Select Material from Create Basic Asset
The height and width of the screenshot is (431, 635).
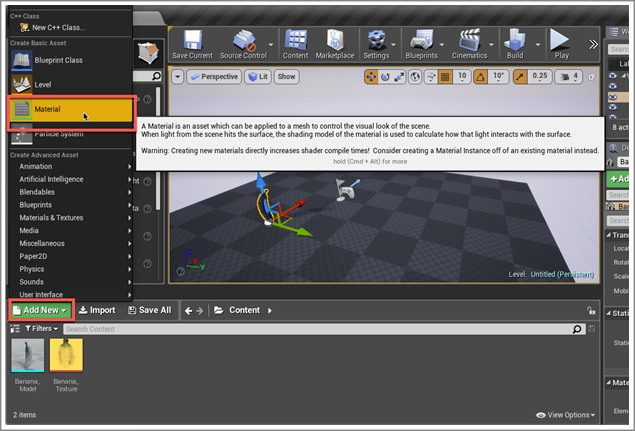click(x=71, y=109)
